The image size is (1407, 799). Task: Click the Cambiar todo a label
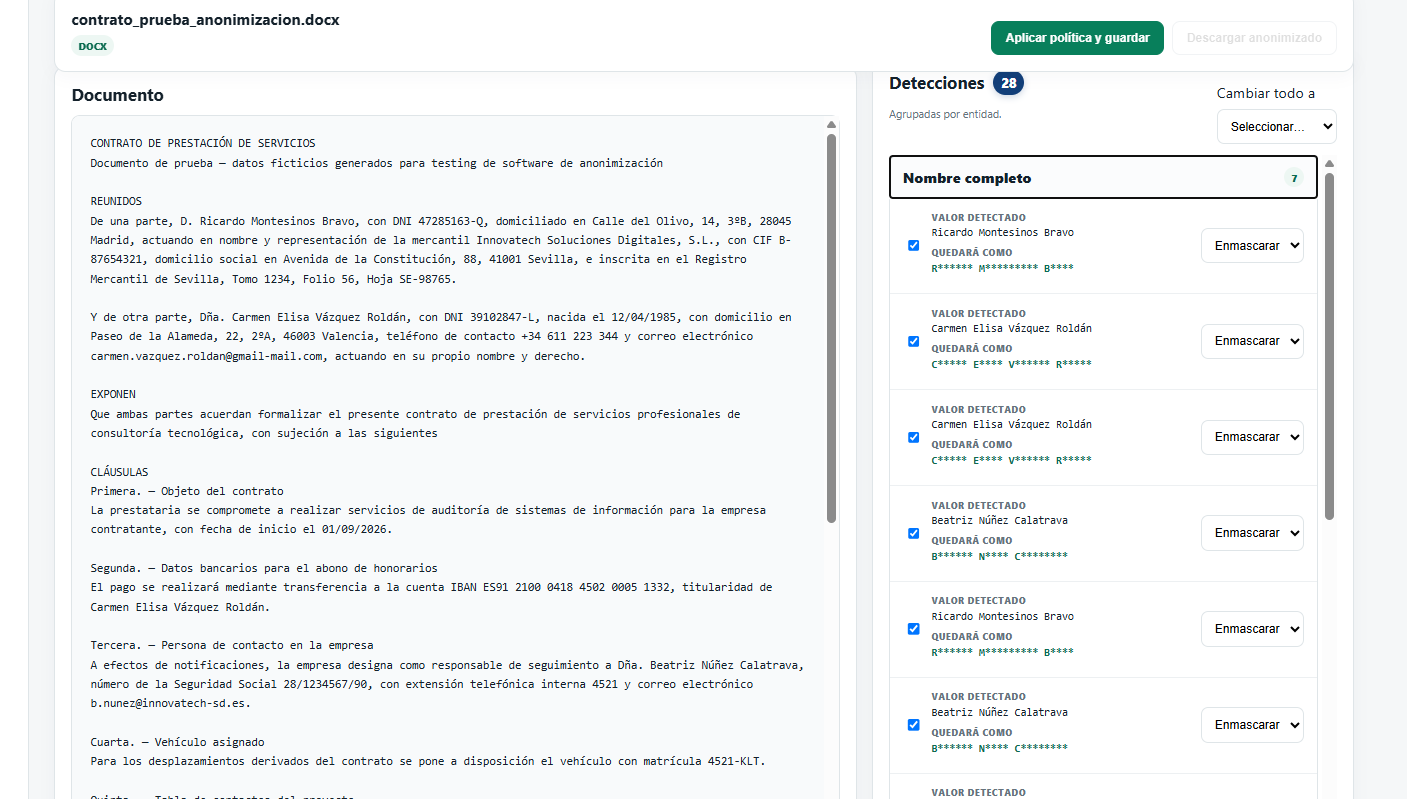(x=1266, y=93)
